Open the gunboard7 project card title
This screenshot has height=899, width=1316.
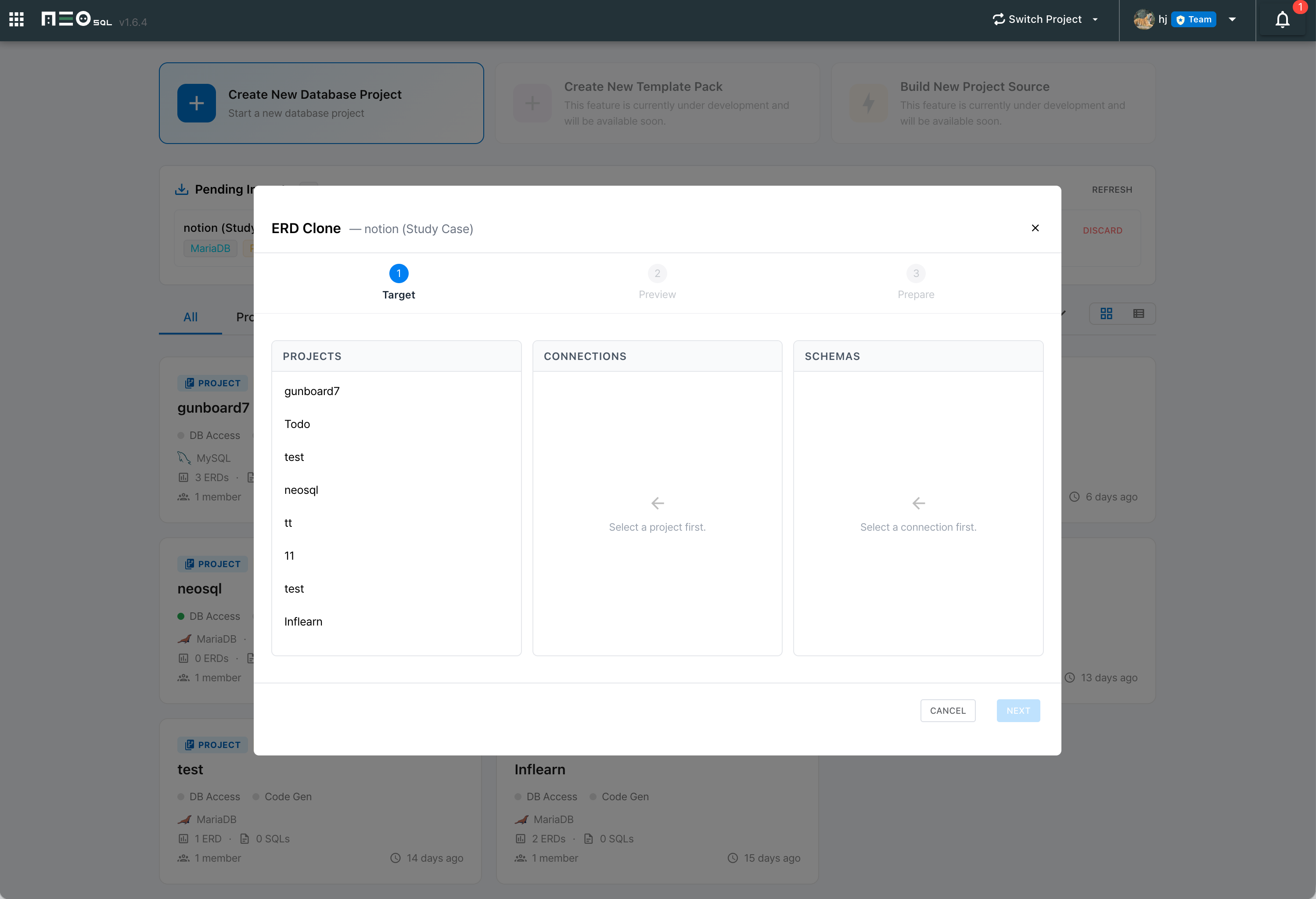tap(213, 408)
